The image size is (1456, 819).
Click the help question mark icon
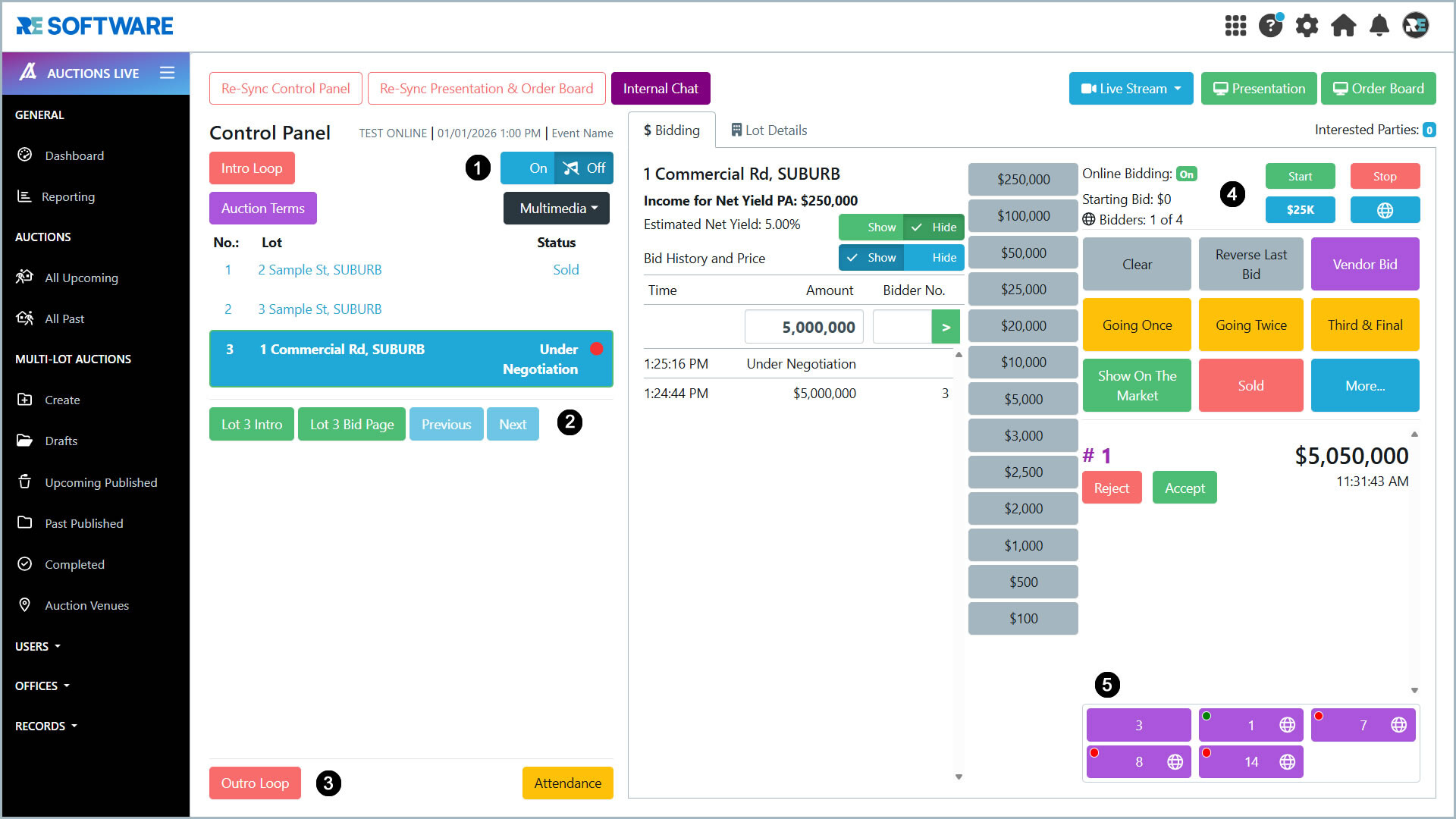point(1270,26)
